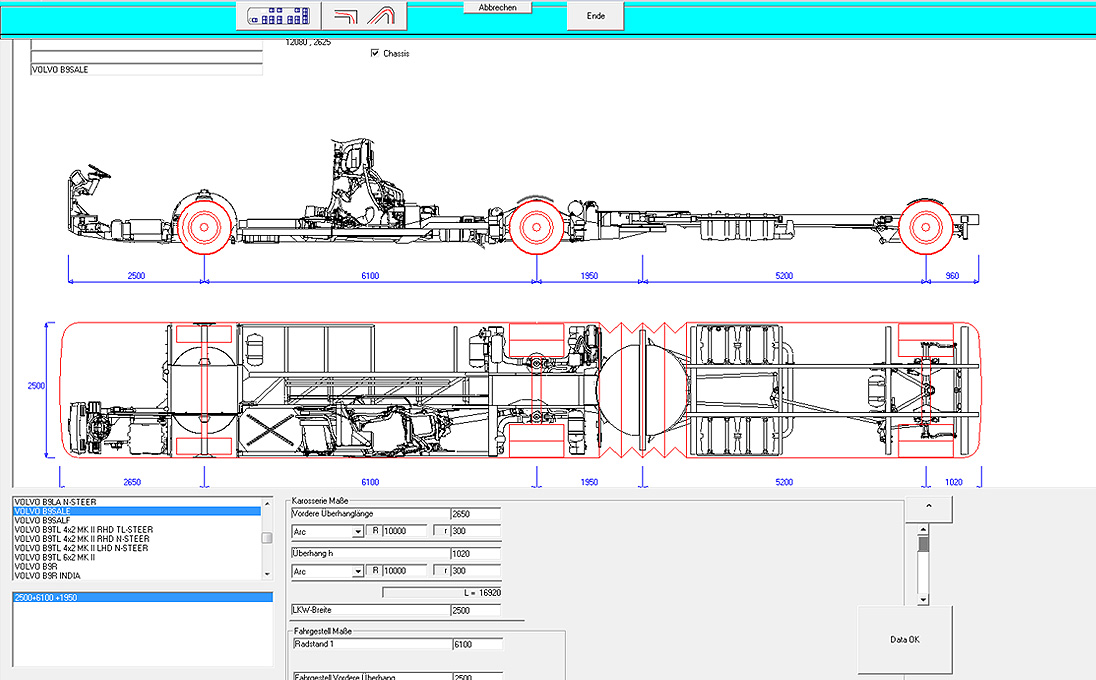Screen dimensions: 1096x680
Task: Toggle the Chassis checkbox
Action: pos(375,53)
